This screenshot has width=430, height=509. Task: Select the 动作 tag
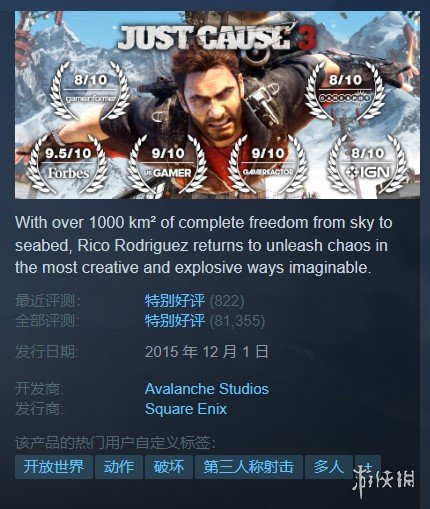(x=119, y=467)
